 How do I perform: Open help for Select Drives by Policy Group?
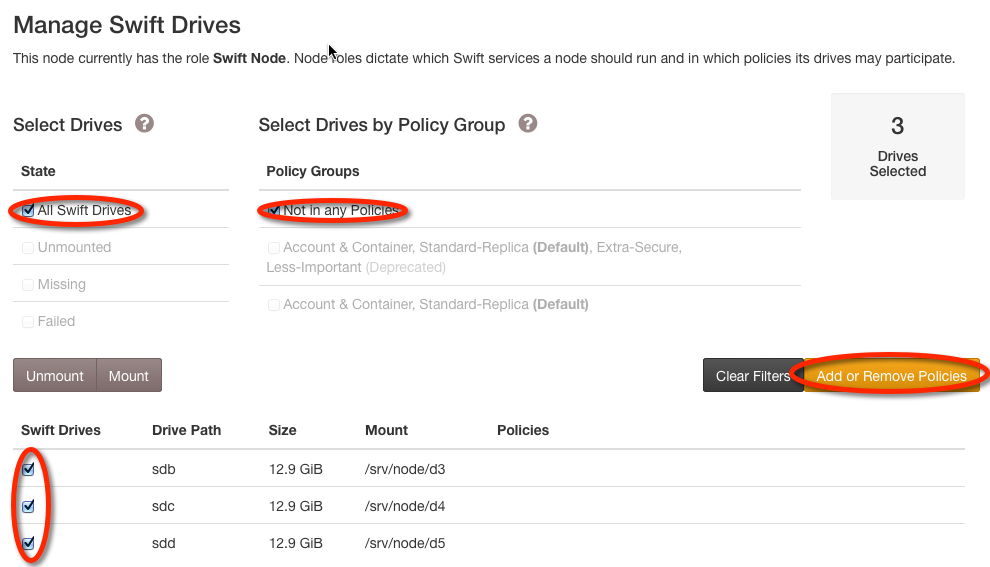528,124
